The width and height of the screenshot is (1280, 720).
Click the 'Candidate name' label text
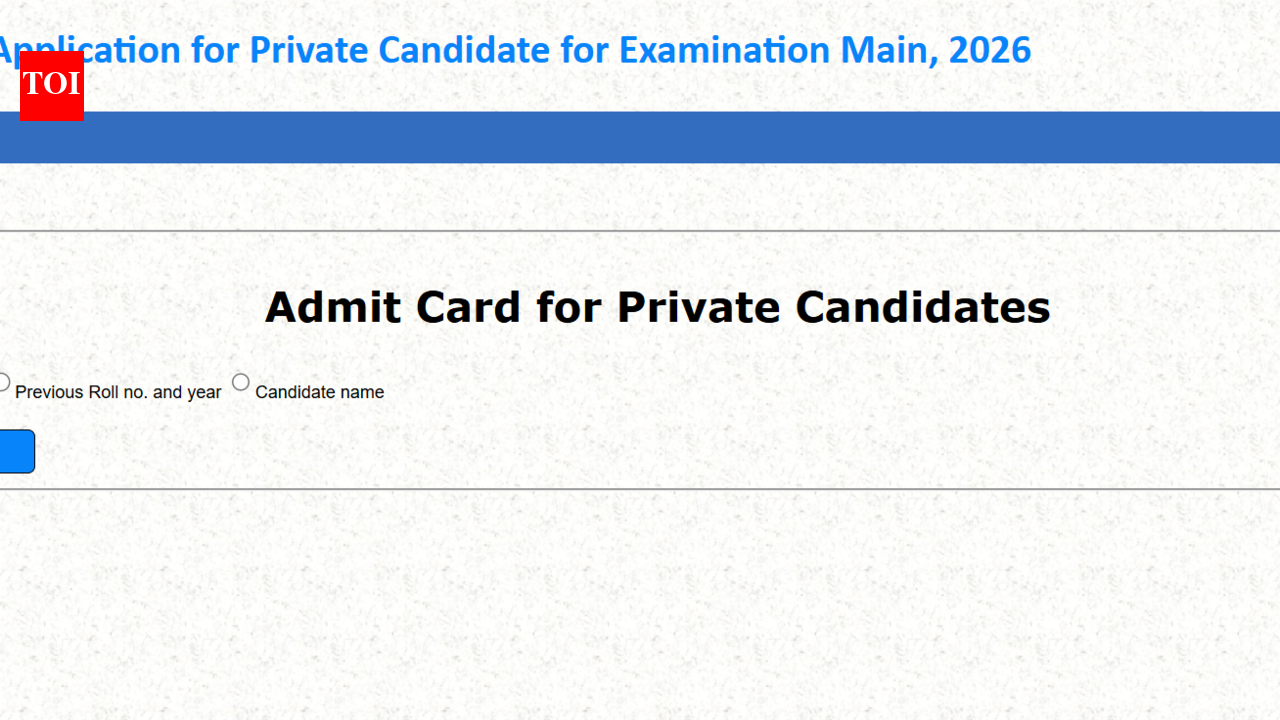(319, 392)
